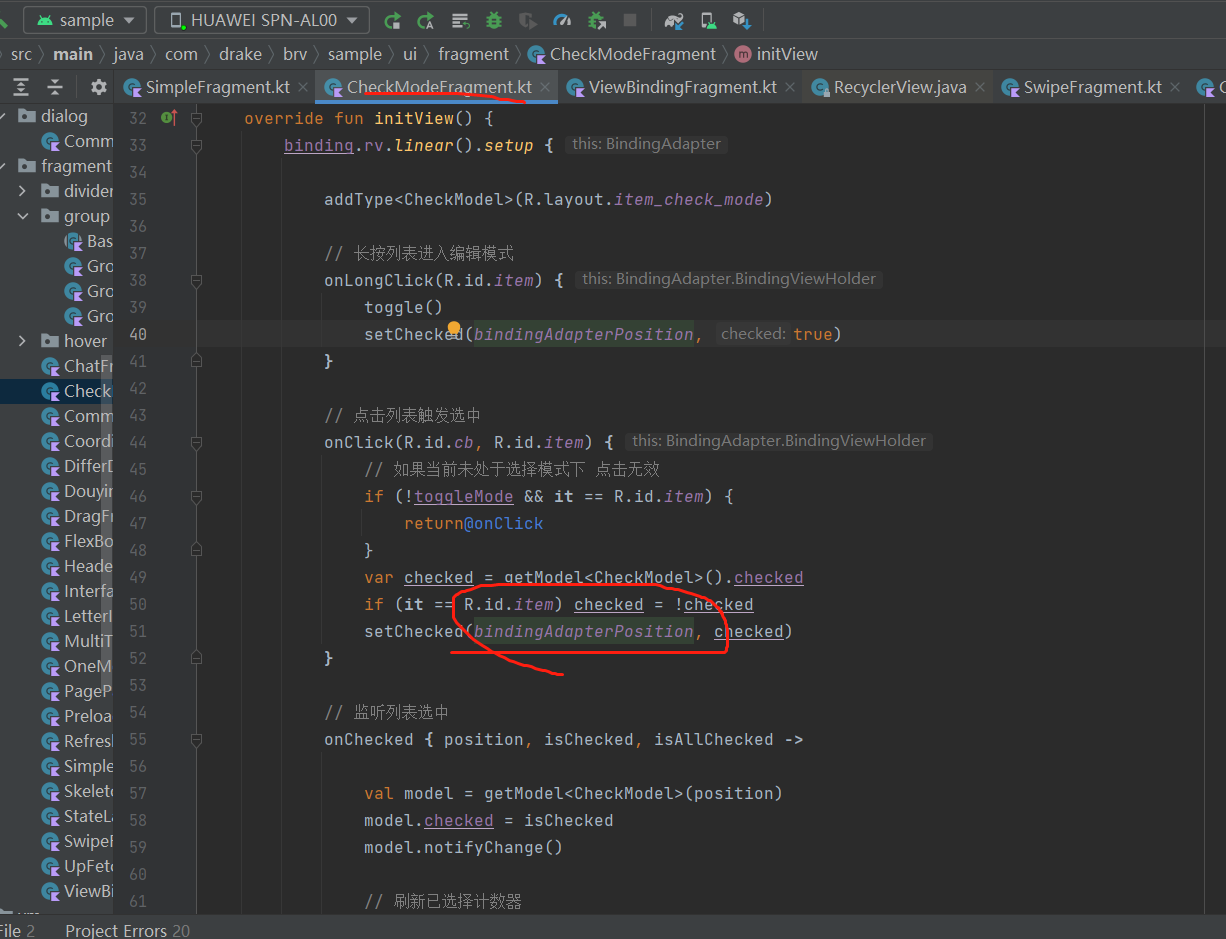Click the fragment breadcrumb segment
The height and width of the screenshot is (939, 1226).
pyautogui.click(x=474, y=54)
